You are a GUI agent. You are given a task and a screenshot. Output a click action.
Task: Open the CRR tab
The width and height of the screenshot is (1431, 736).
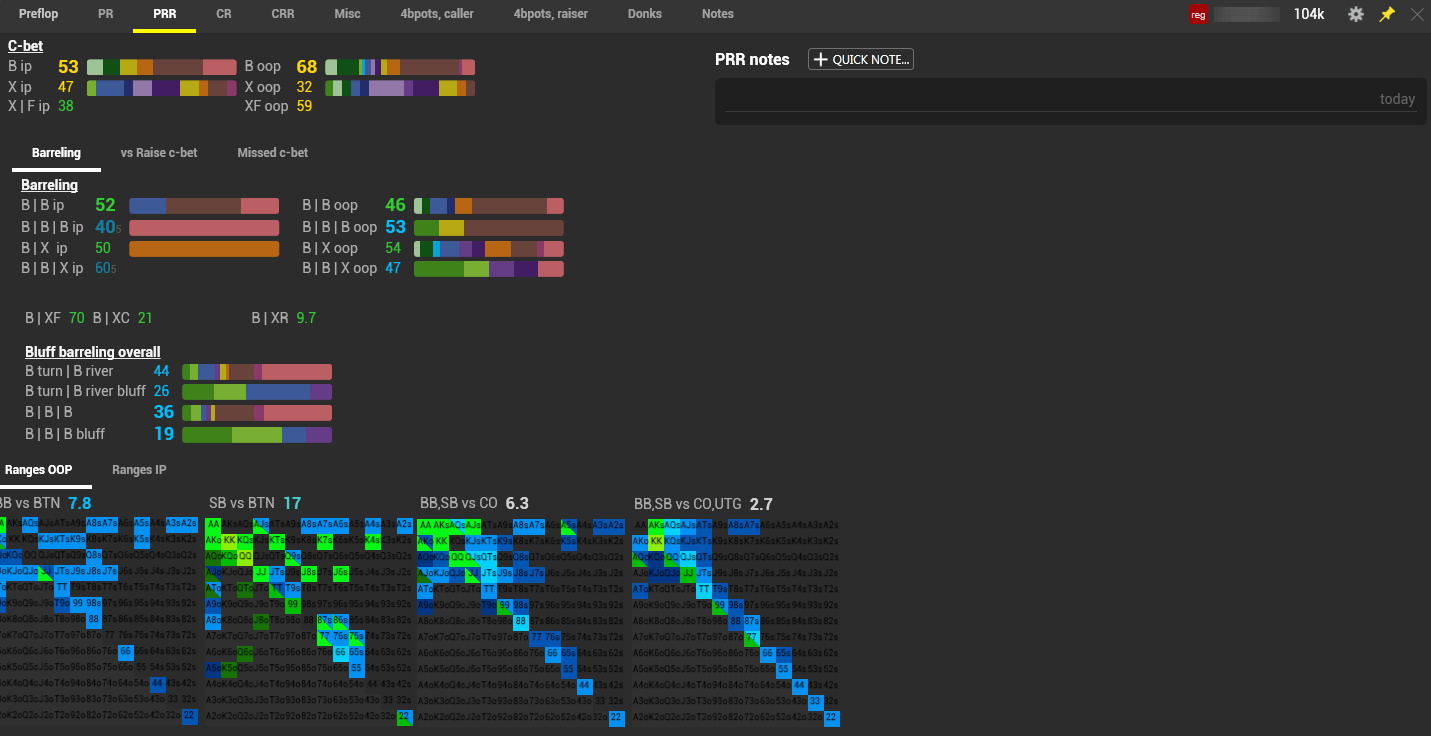(x=283, y=14)
